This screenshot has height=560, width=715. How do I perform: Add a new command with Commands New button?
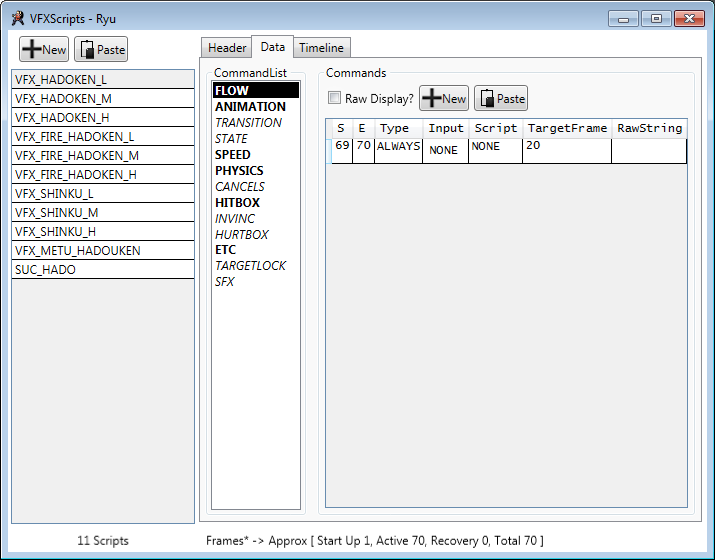[x=444, y=98]
